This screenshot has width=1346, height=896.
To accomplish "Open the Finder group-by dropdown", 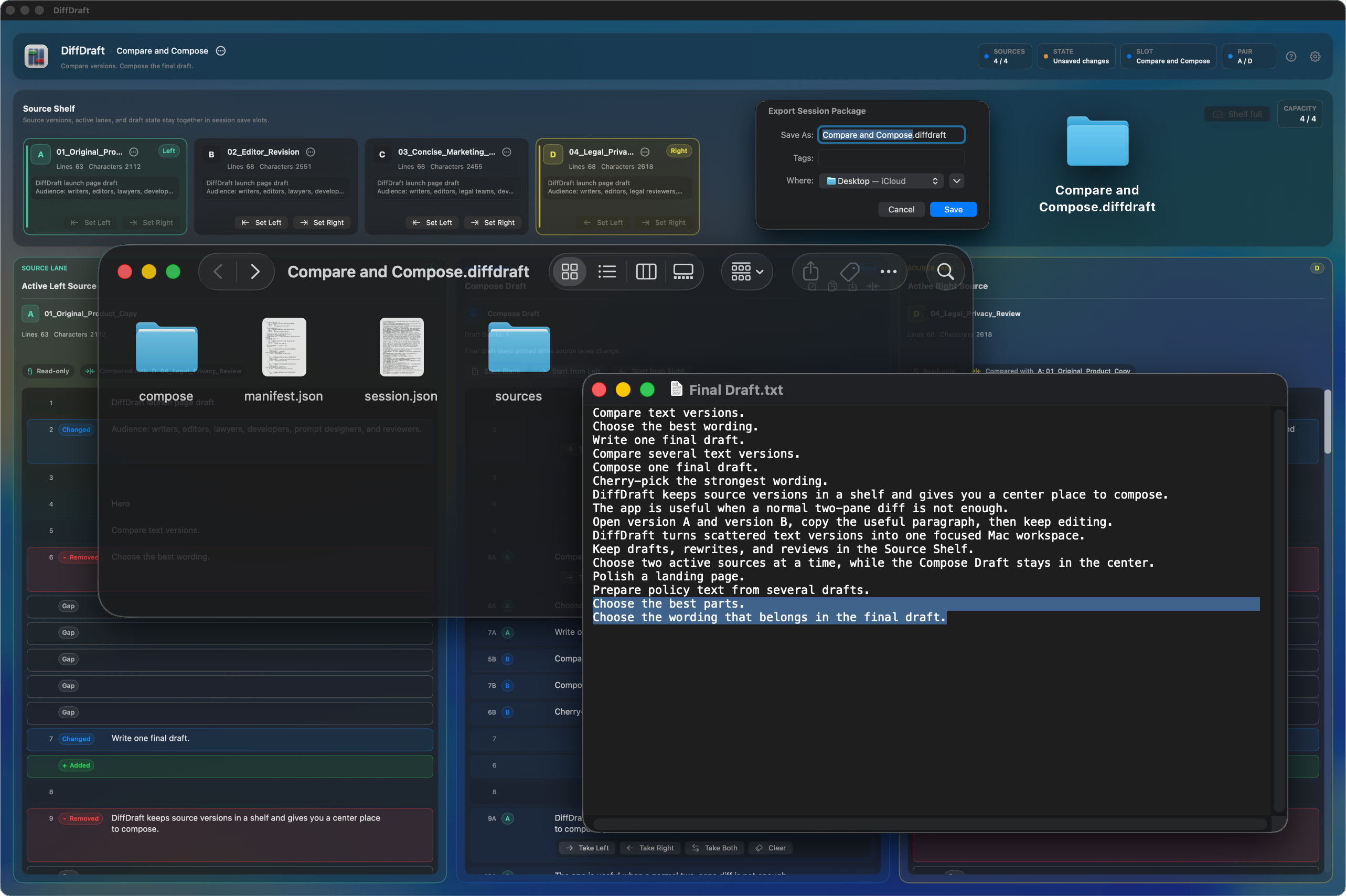I will [x=747, y=272].
